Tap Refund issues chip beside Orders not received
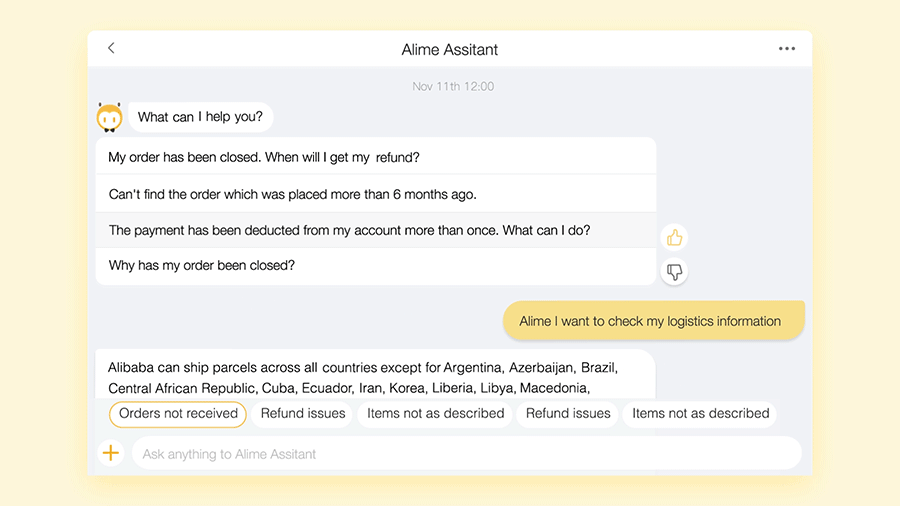This screenshot has width=900, height=506. tap(303, 413)
